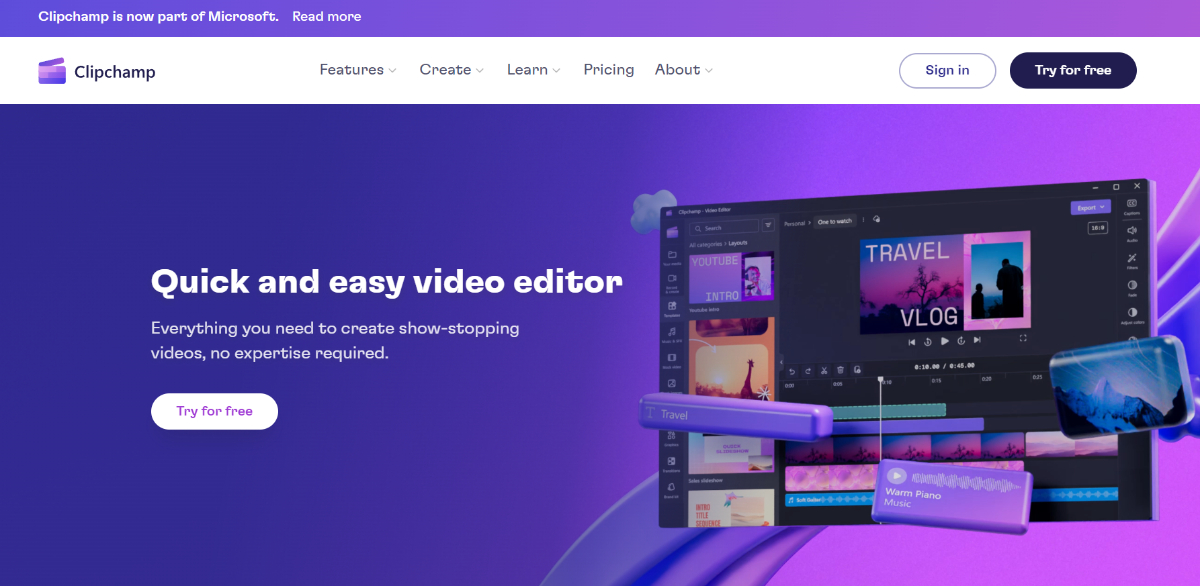This screenshot has width=1200, height=586.
Task: Click the rewind control left of play
Action: point(928,341)
